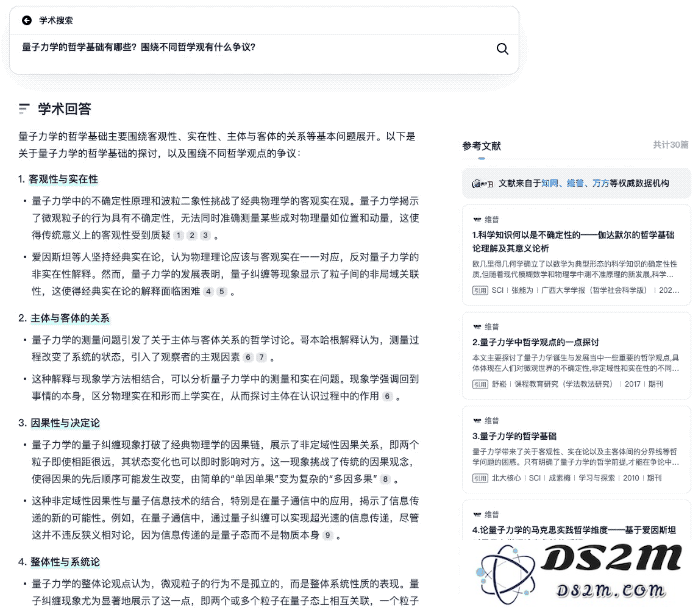The width and height of the screenshot is (699, 608).
Task: Click reference 1 abstract beginning 欧几里得几何学
Action: pyautogui.click(x=575, y=269)
